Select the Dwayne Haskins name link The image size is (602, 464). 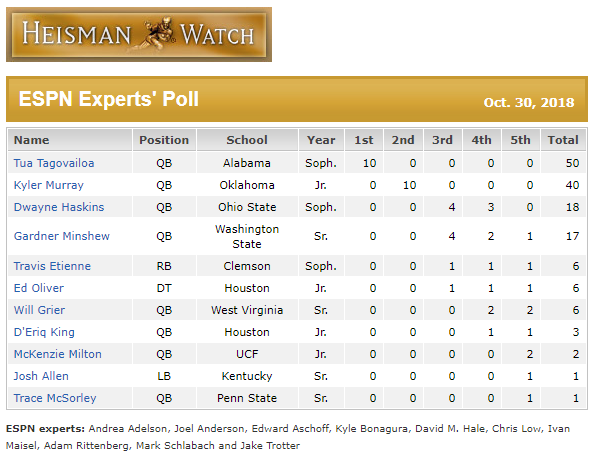click(x=59, y=207)
